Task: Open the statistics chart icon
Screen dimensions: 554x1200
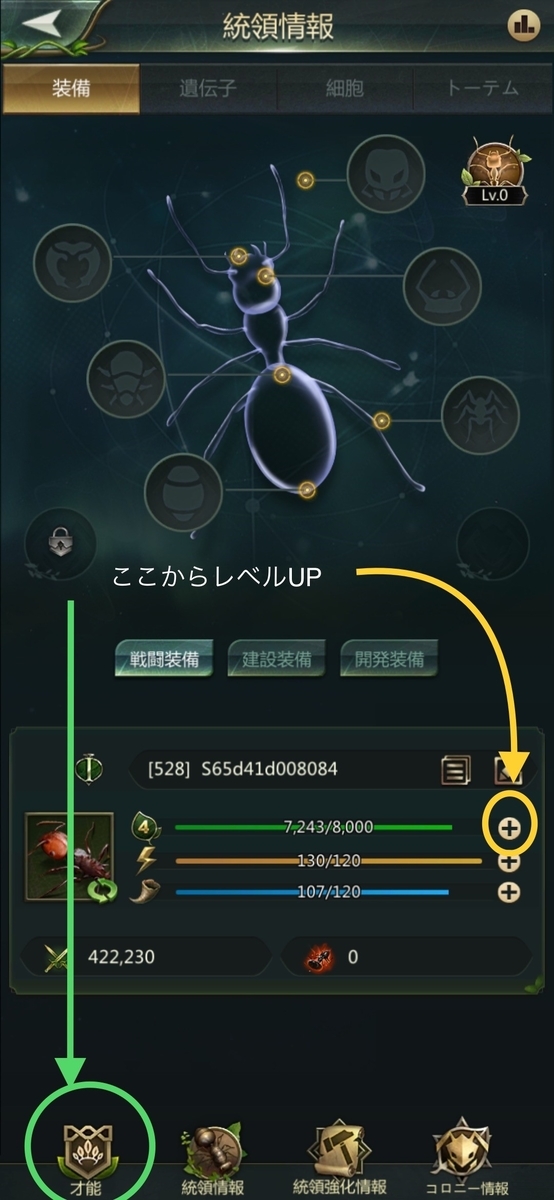Action: pyautogui.click(x=523, y=26)
